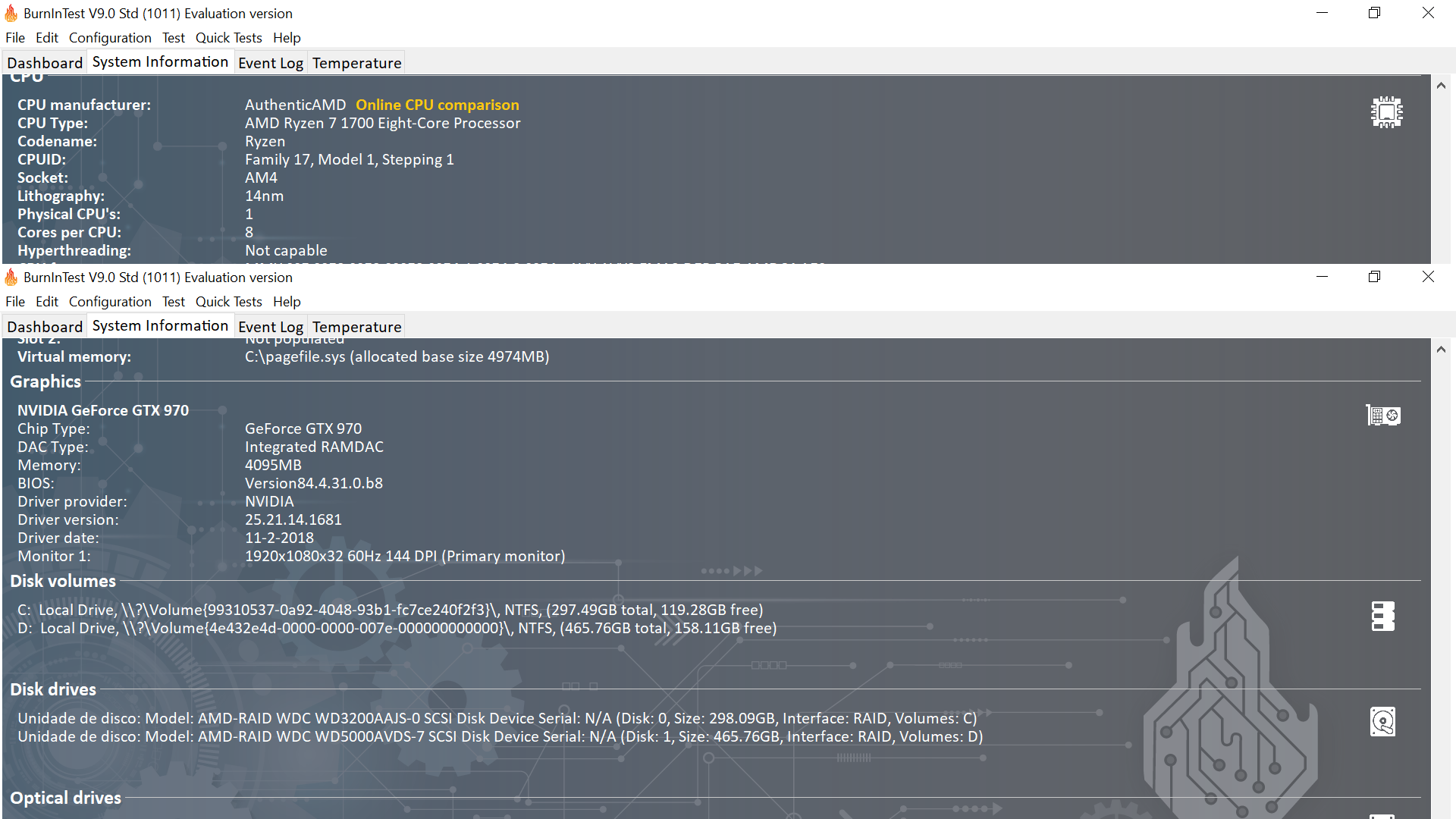Click 'AMD Ryzen 7 1700 Eight-Core Processor' text
The width and height of the screenshot is (1456, 819).
(x=382, y=123)
